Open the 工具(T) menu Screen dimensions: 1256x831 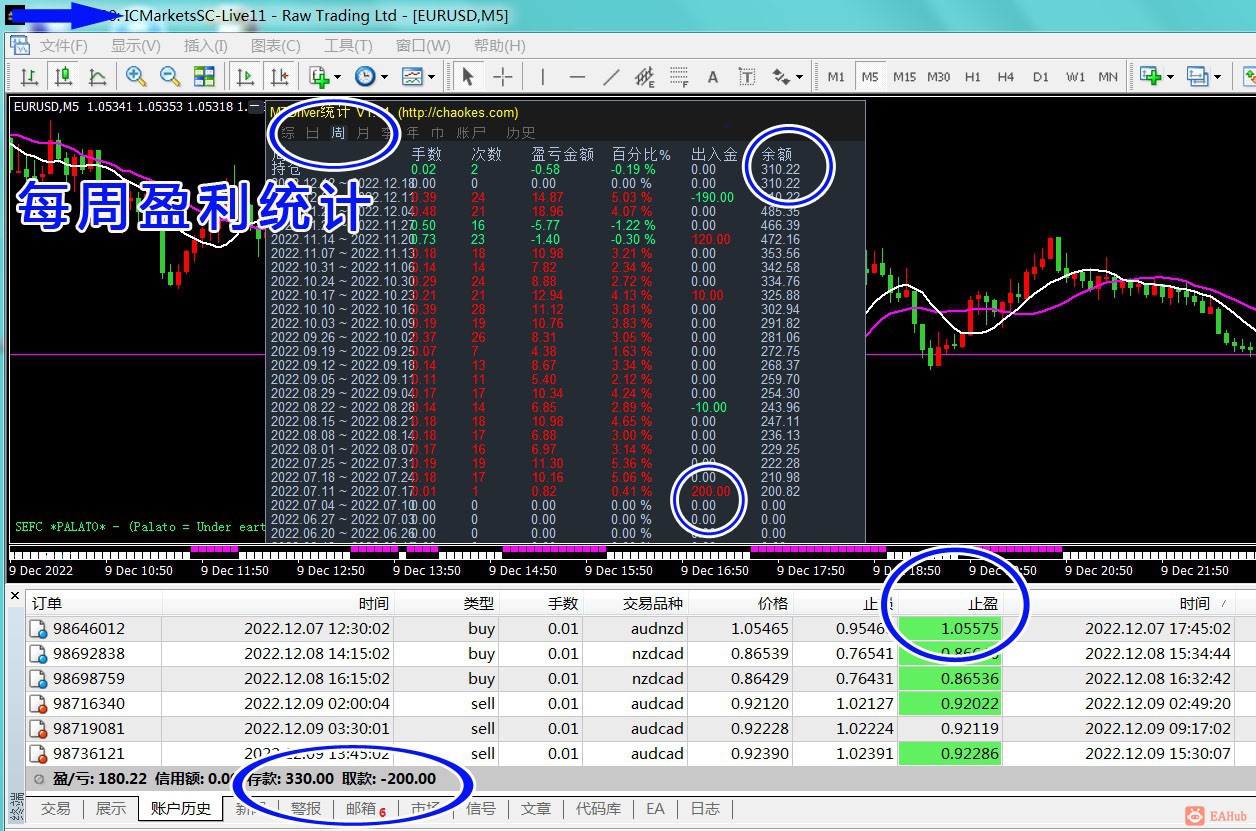(348, 46)
